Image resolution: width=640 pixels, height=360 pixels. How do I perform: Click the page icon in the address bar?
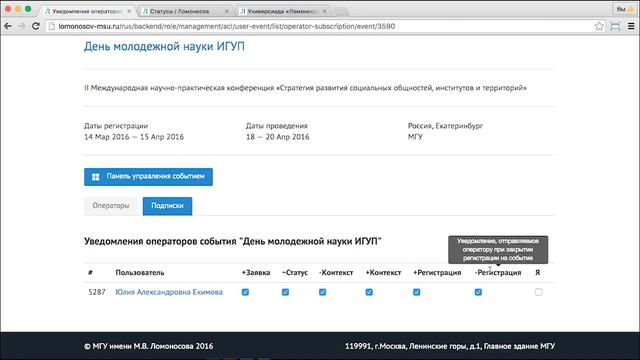pyautogui.click(x=51, y=26)
